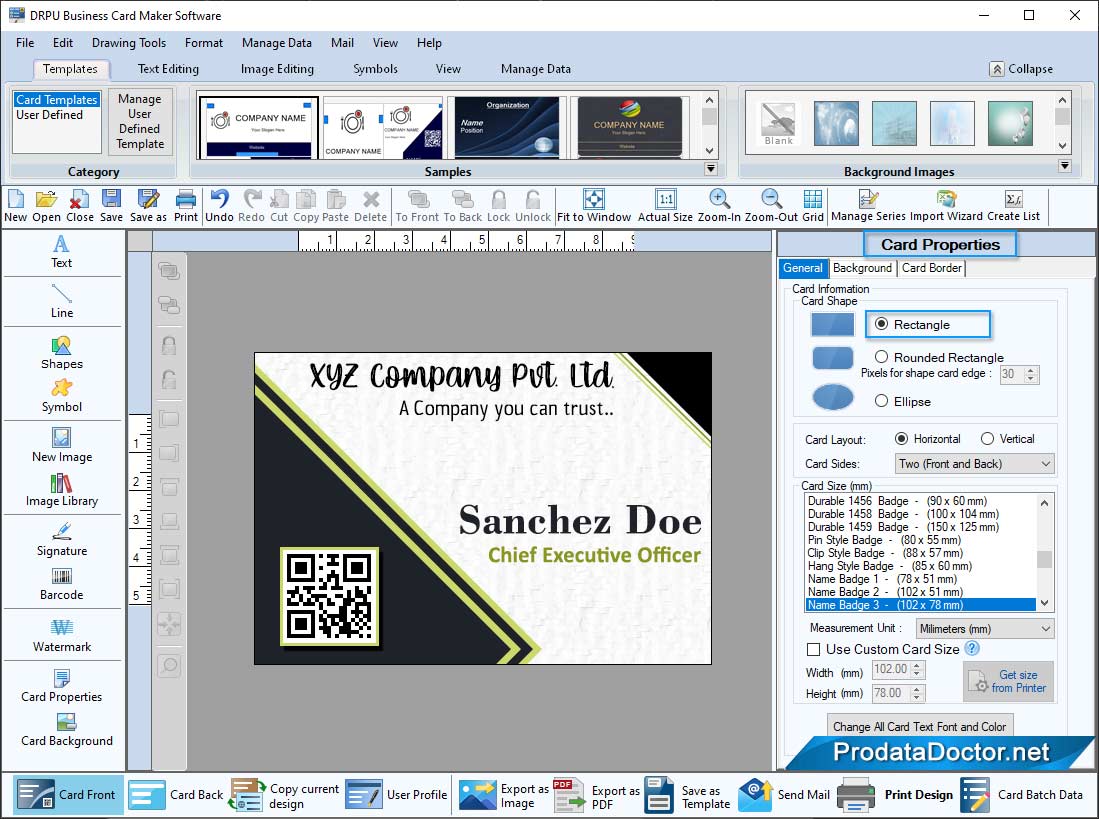View card at Actual Size

click(x=665, y=207)
